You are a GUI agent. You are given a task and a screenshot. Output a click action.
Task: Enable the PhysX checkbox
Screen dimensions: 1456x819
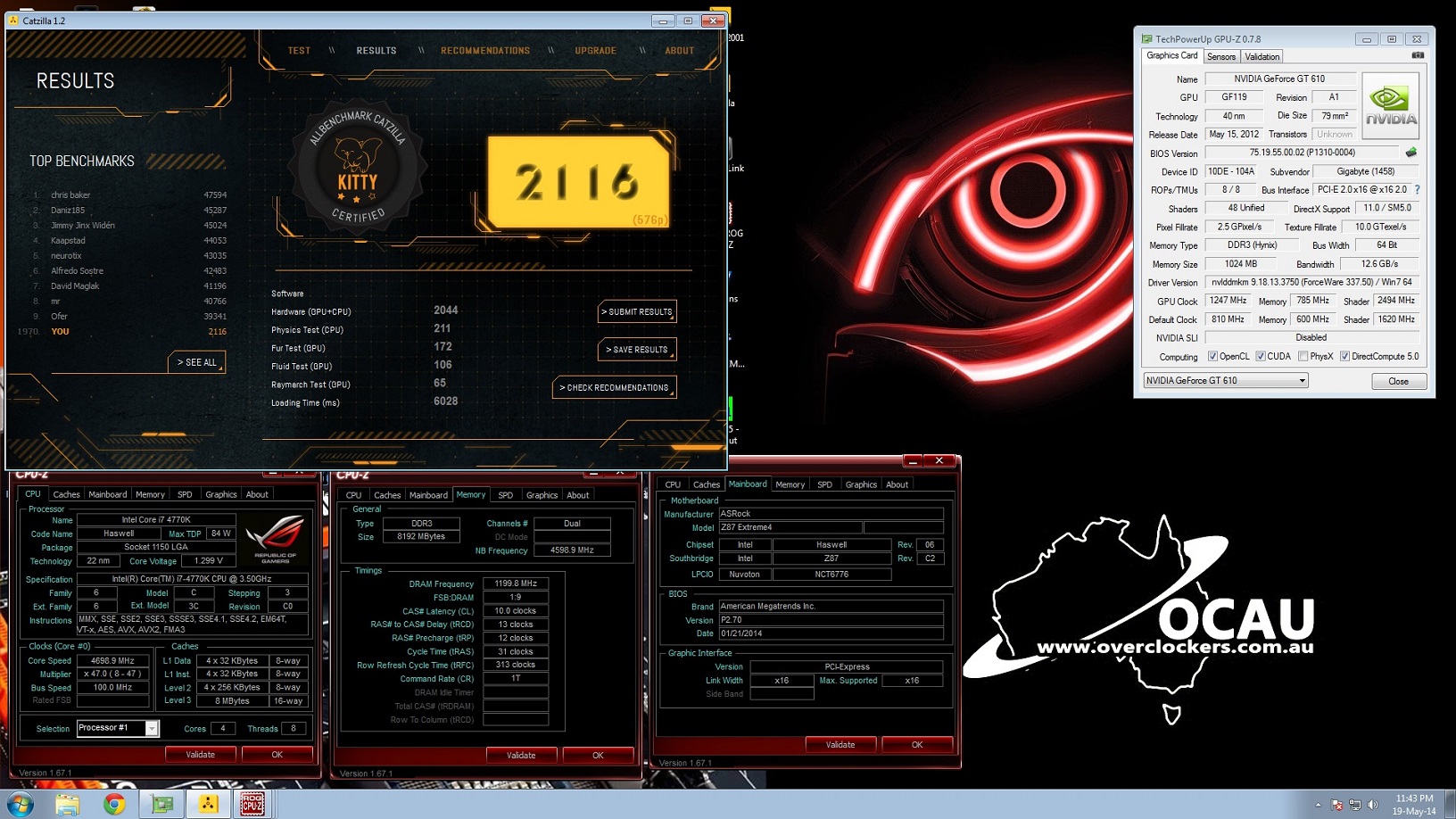coord(1303,357)
